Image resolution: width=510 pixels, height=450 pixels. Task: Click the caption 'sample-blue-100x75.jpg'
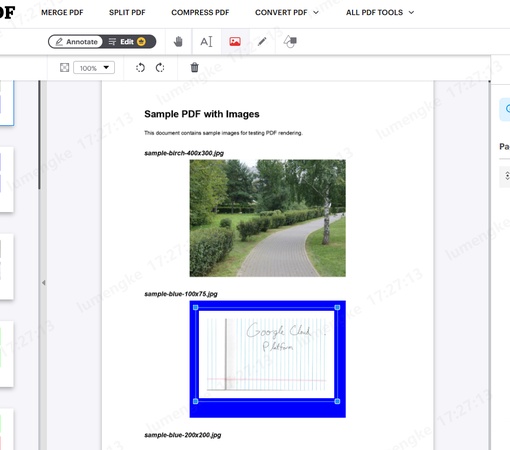click(x=181, y=294)
